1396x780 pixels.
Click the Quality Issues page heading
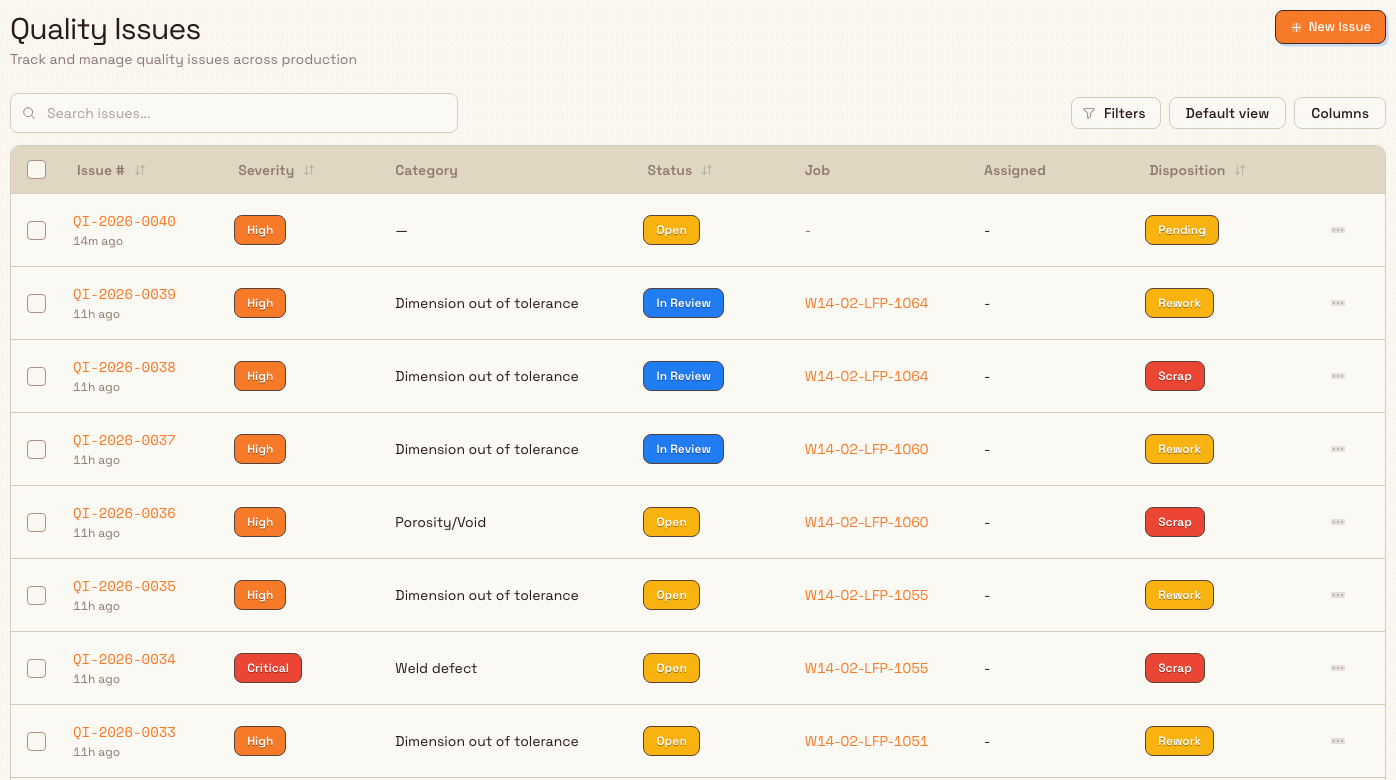click(x=105, y=30)
